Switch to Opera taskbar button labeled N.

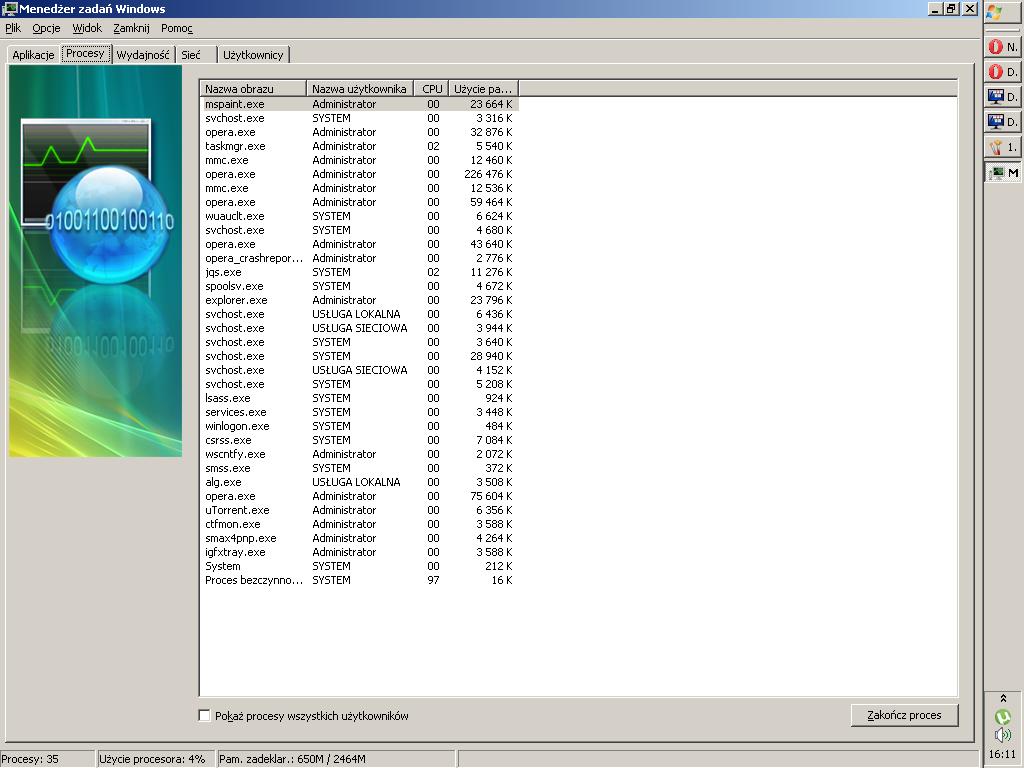(1002, 47)
